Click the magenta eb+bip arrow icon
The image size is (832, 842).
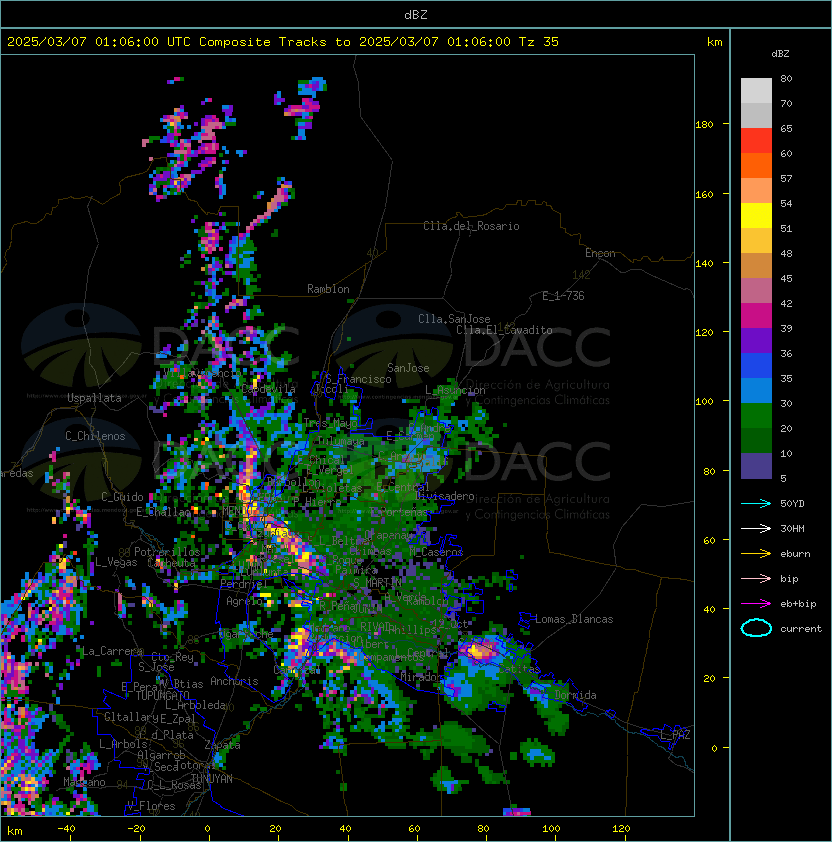756,604
